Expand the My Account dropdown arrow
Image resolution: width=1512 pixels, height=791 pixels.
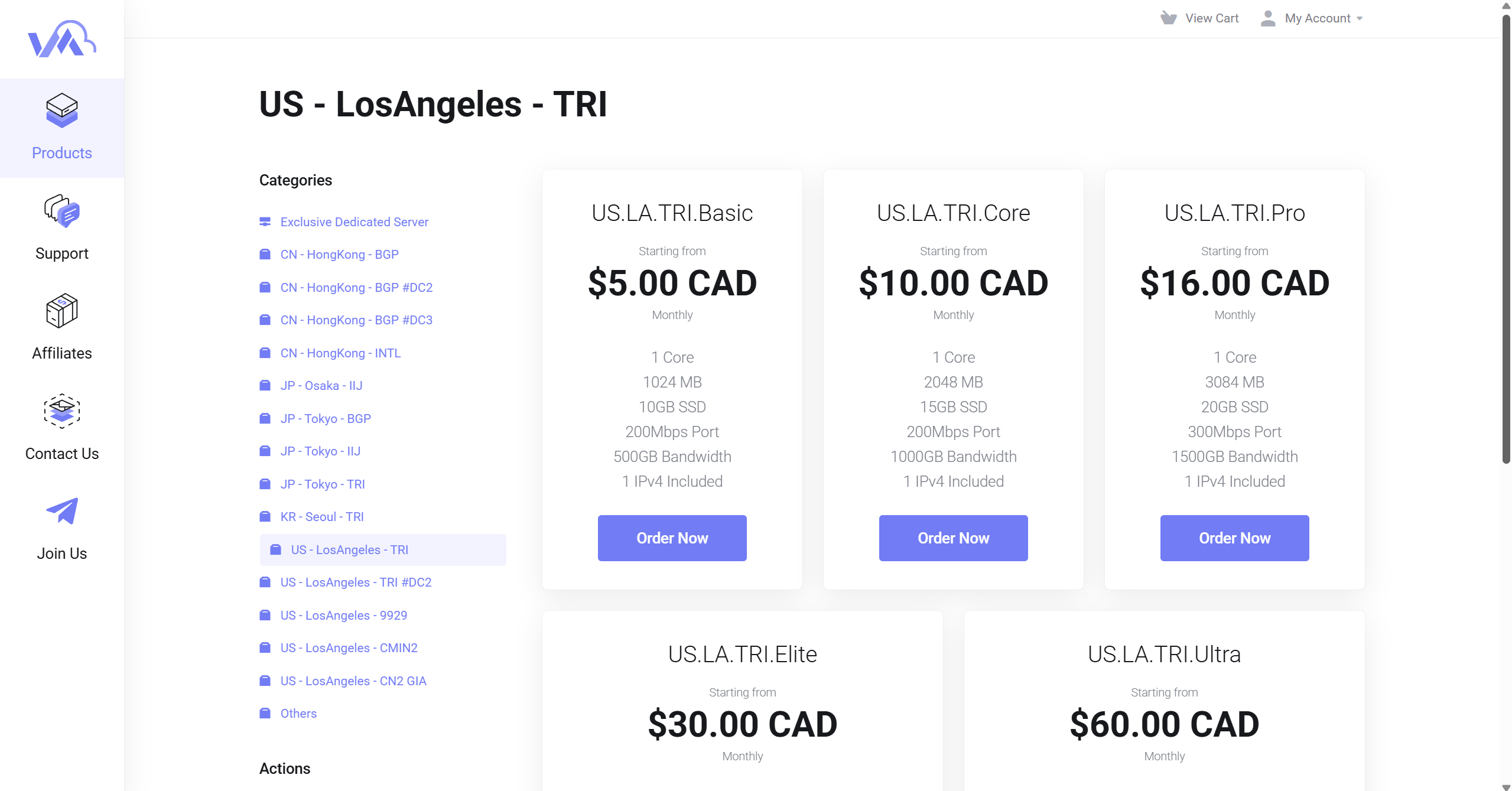point(1360,19)
